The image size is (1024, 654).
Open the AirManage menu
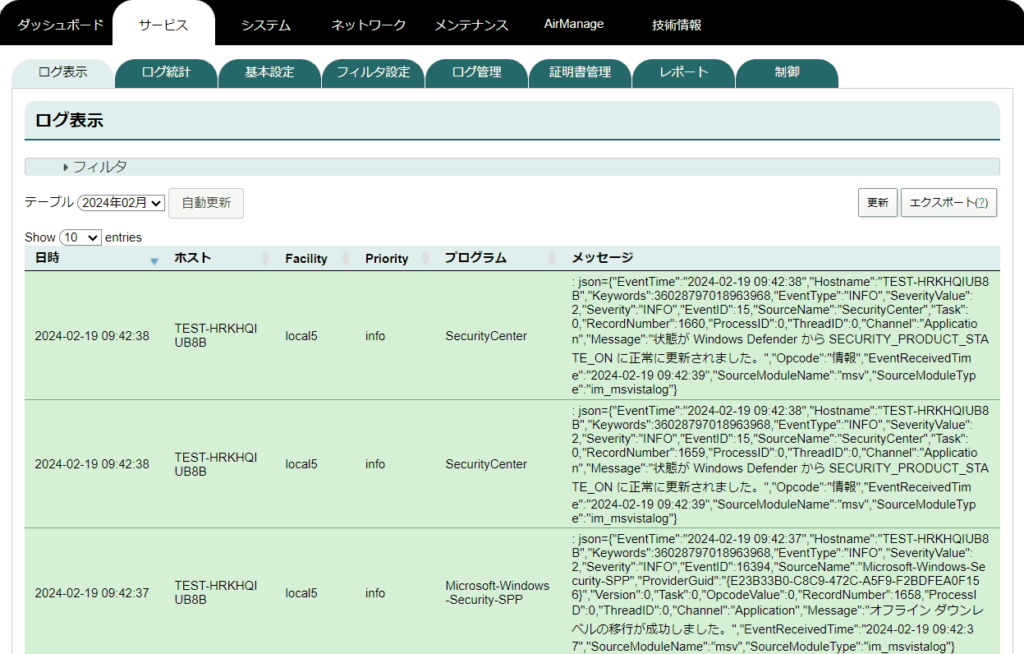click(x=573, y=22)
